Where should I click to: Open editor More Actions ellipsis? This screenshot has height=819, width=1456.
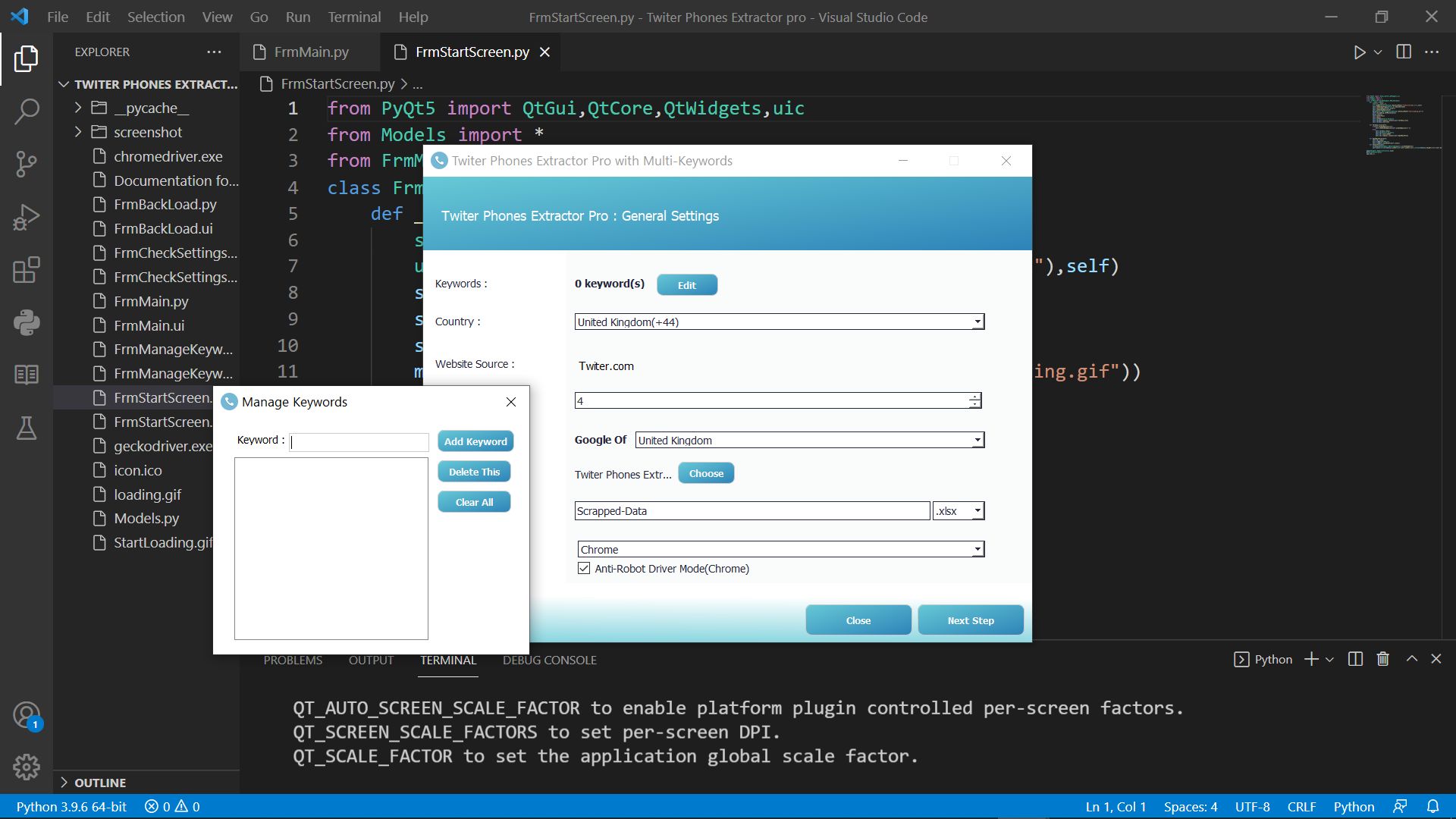tap(1432, 52)
